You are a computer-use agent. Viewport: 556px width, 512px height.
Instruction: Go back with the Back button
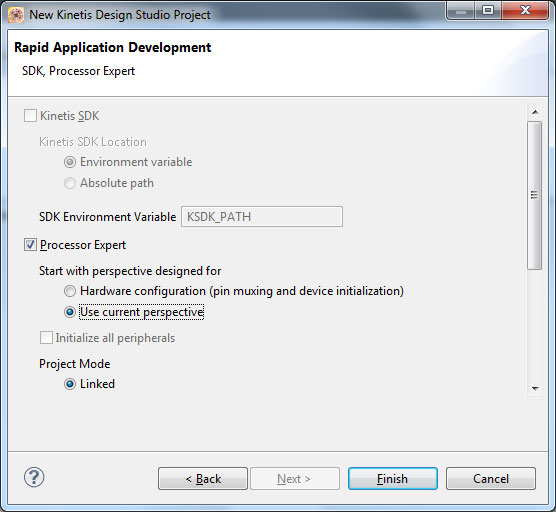(x=203, y=479)
